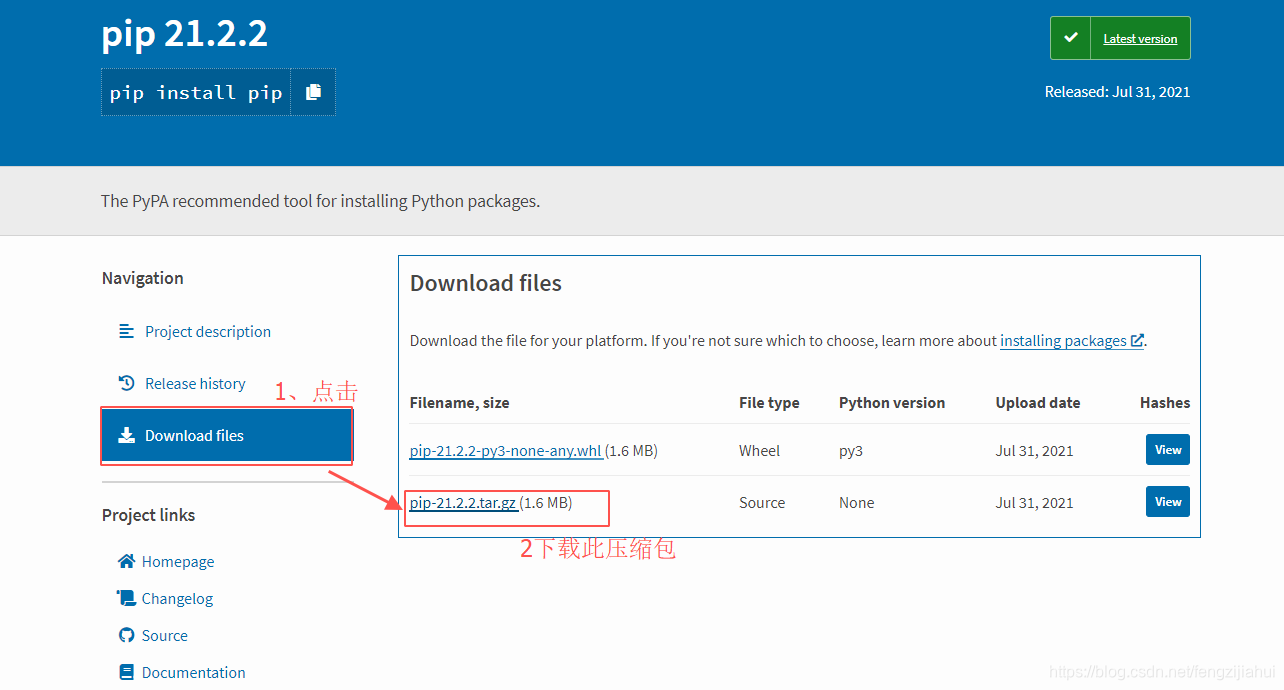Open the Source project link

(x=165, y=635)
